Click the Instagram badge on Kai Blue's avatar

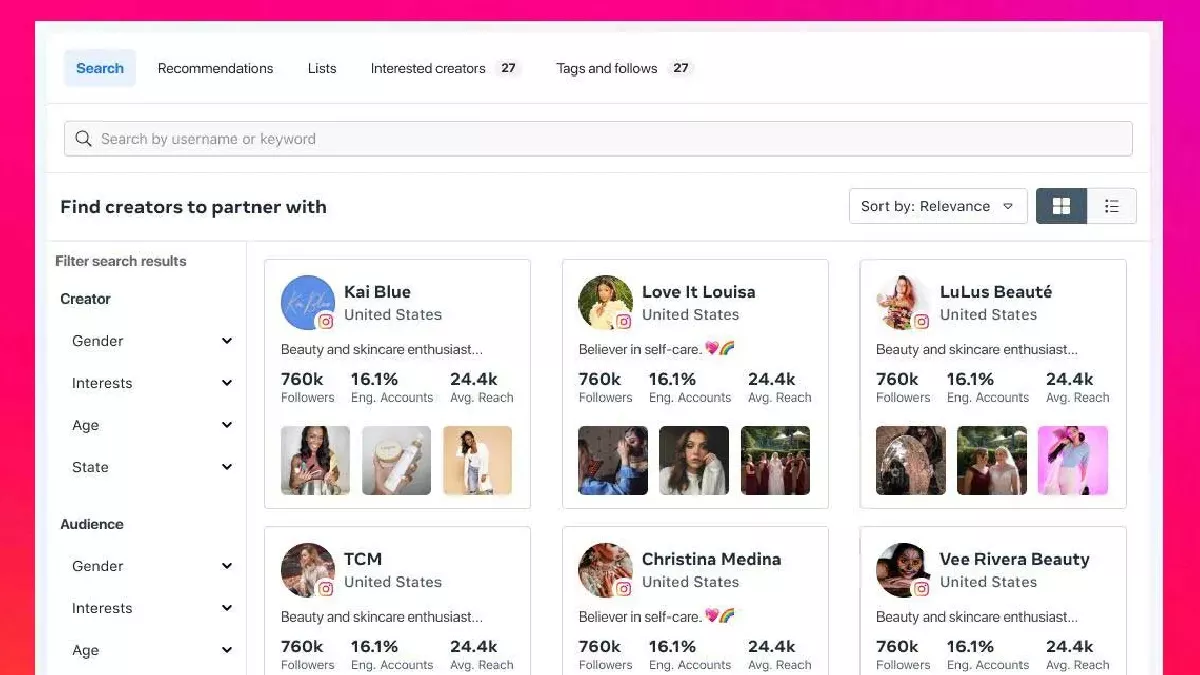(325, 322)
